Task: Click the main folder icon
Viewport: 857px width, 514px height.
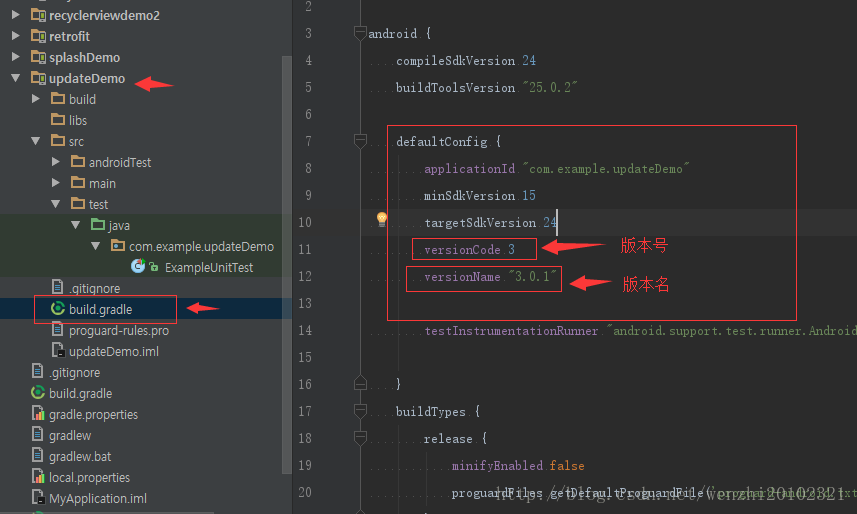Action: coord(78,182)
